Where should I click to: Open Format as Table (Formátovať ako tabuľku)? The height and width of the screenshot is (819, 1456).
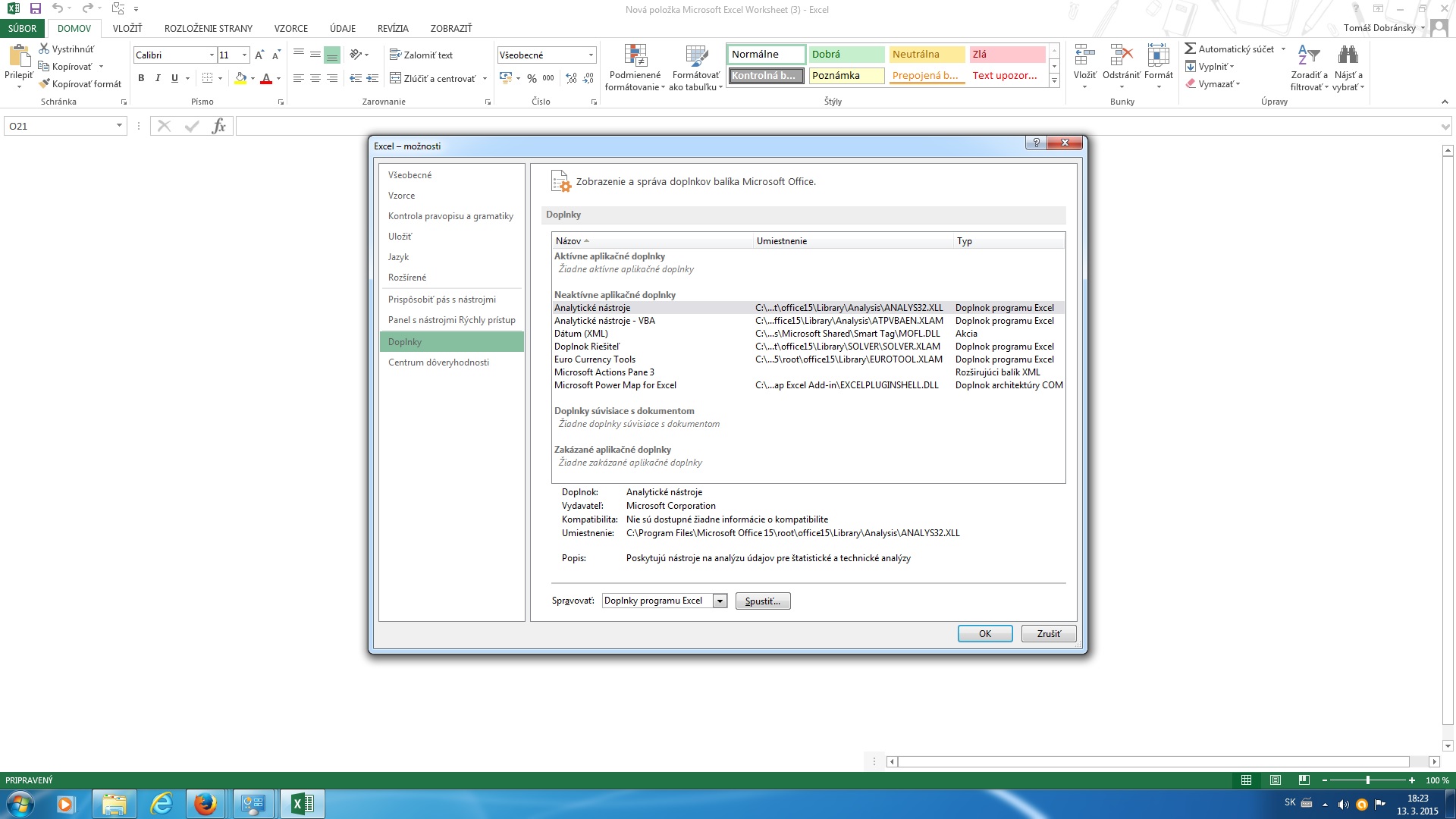[x=695, y=67]
